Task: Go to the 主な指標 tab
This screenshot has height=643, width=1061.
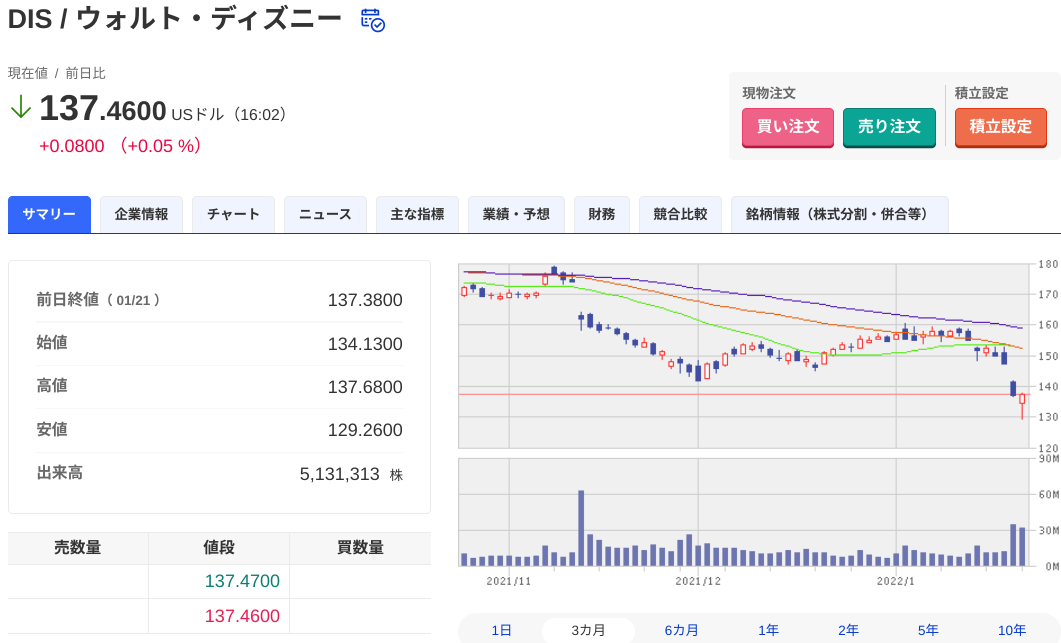Action: pos(417,215)
